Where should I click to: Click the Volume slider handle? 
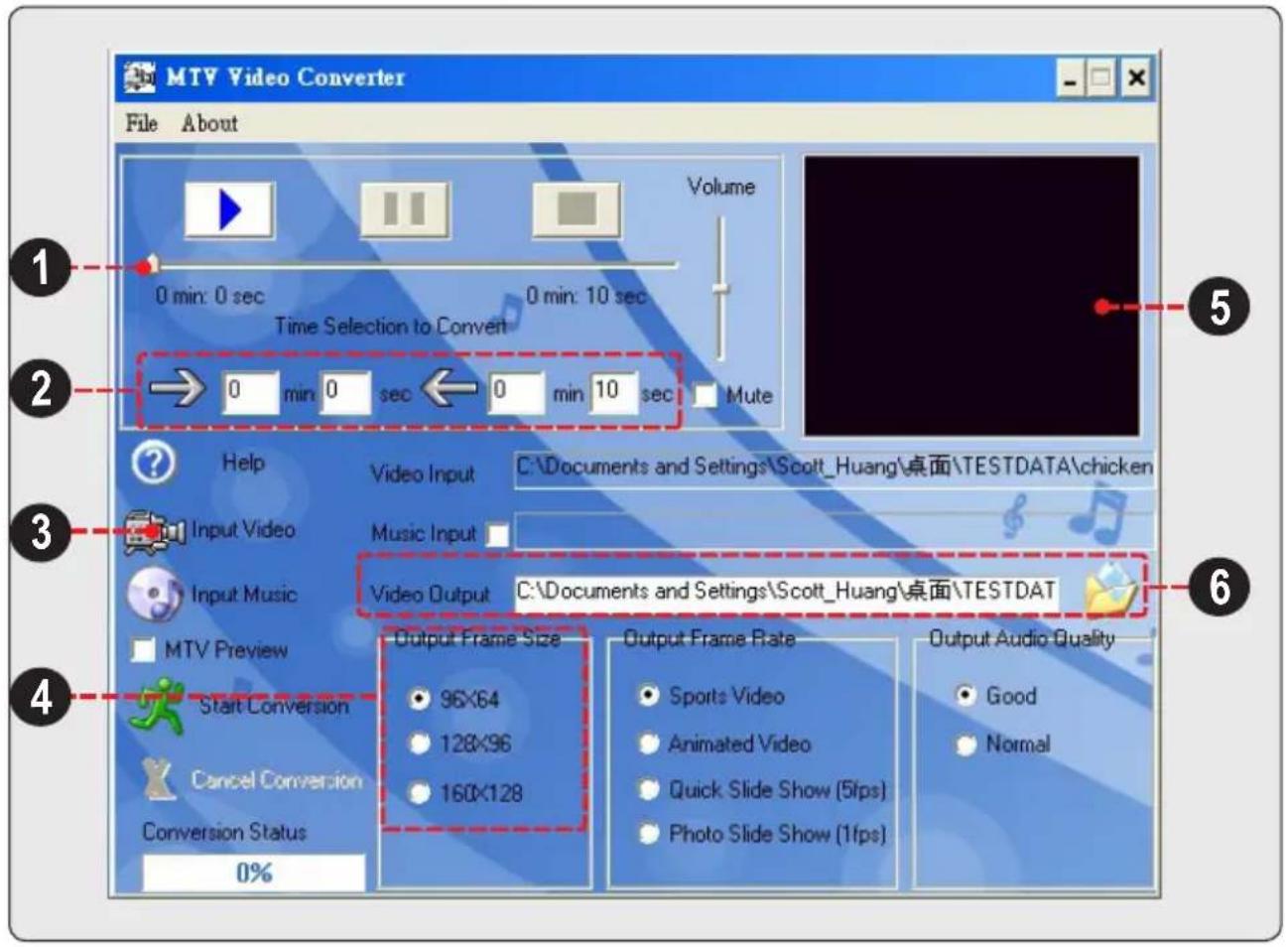point(721,290)
